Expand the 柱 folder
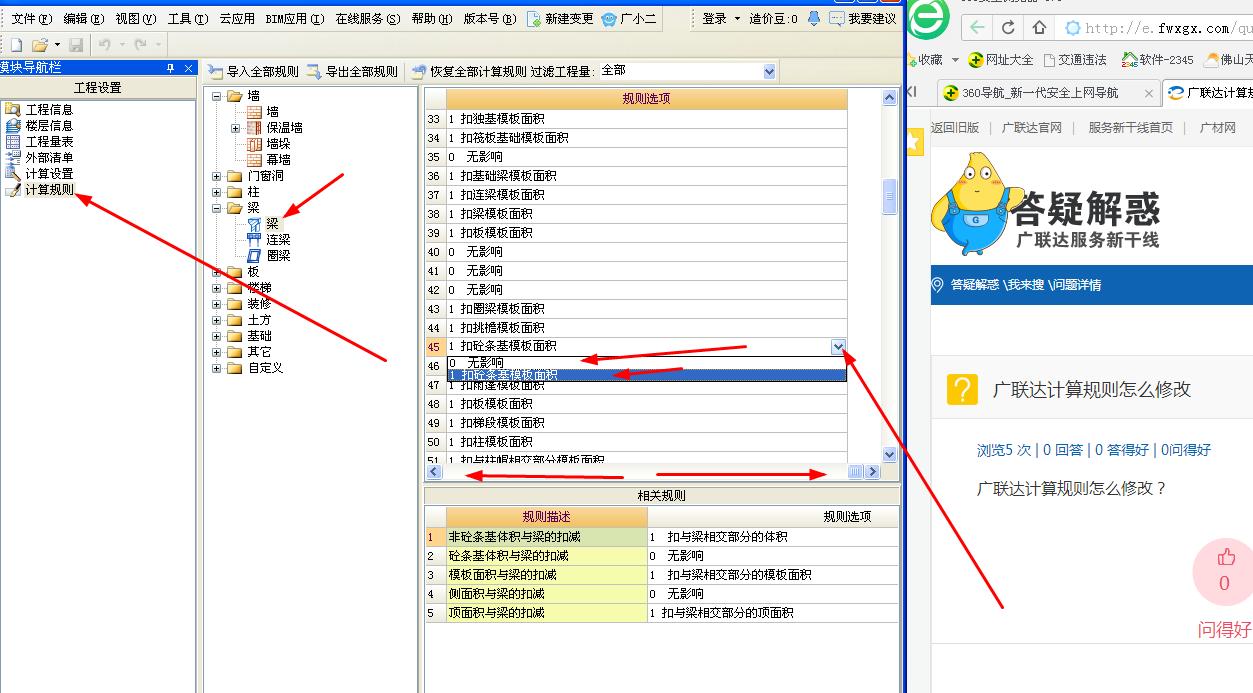The width and height of the screenshot is (1253, 693). [217, 192]
